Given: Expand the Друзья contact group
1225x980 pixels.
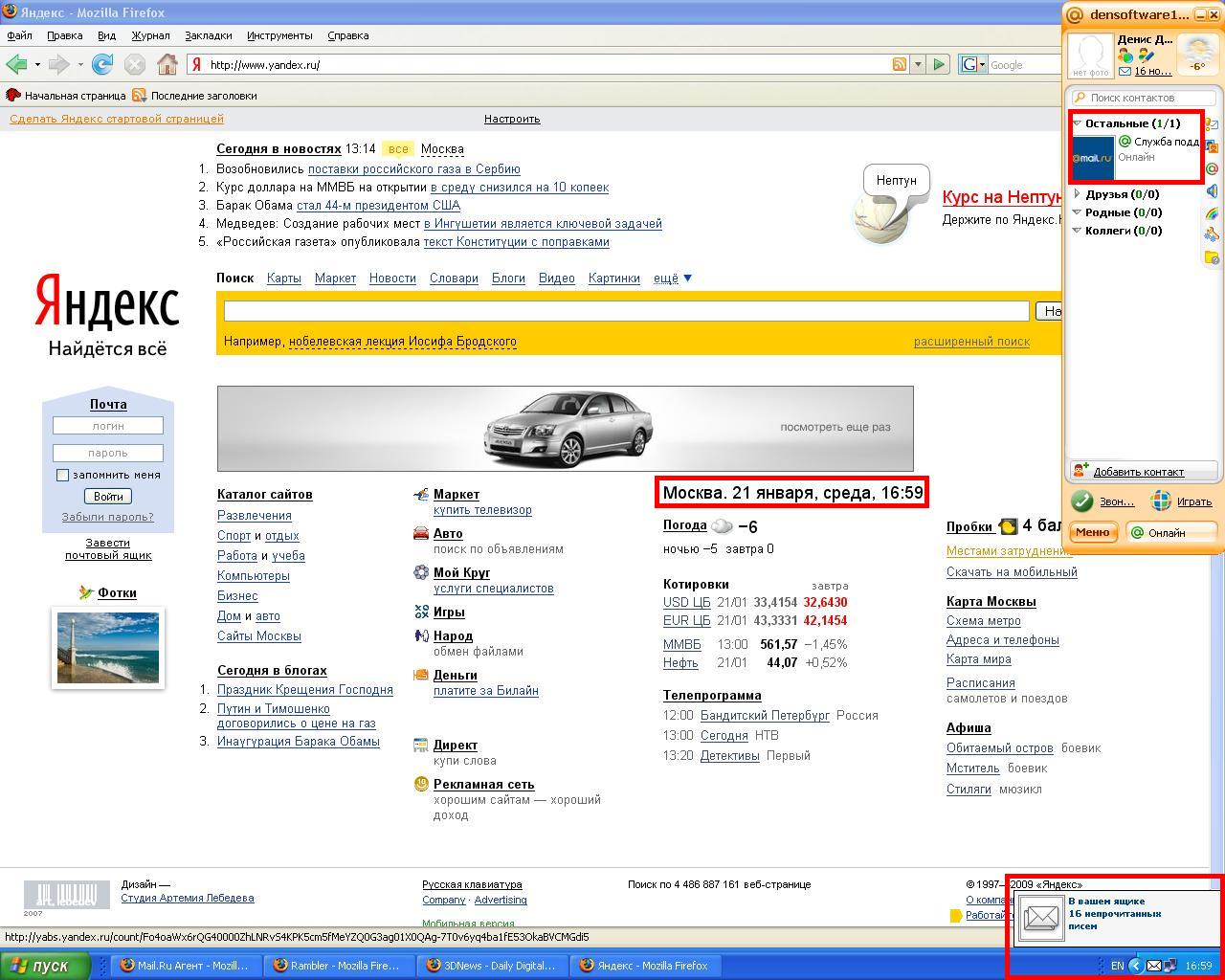Looking at the screenshot, I should [x=1078, y=194].
